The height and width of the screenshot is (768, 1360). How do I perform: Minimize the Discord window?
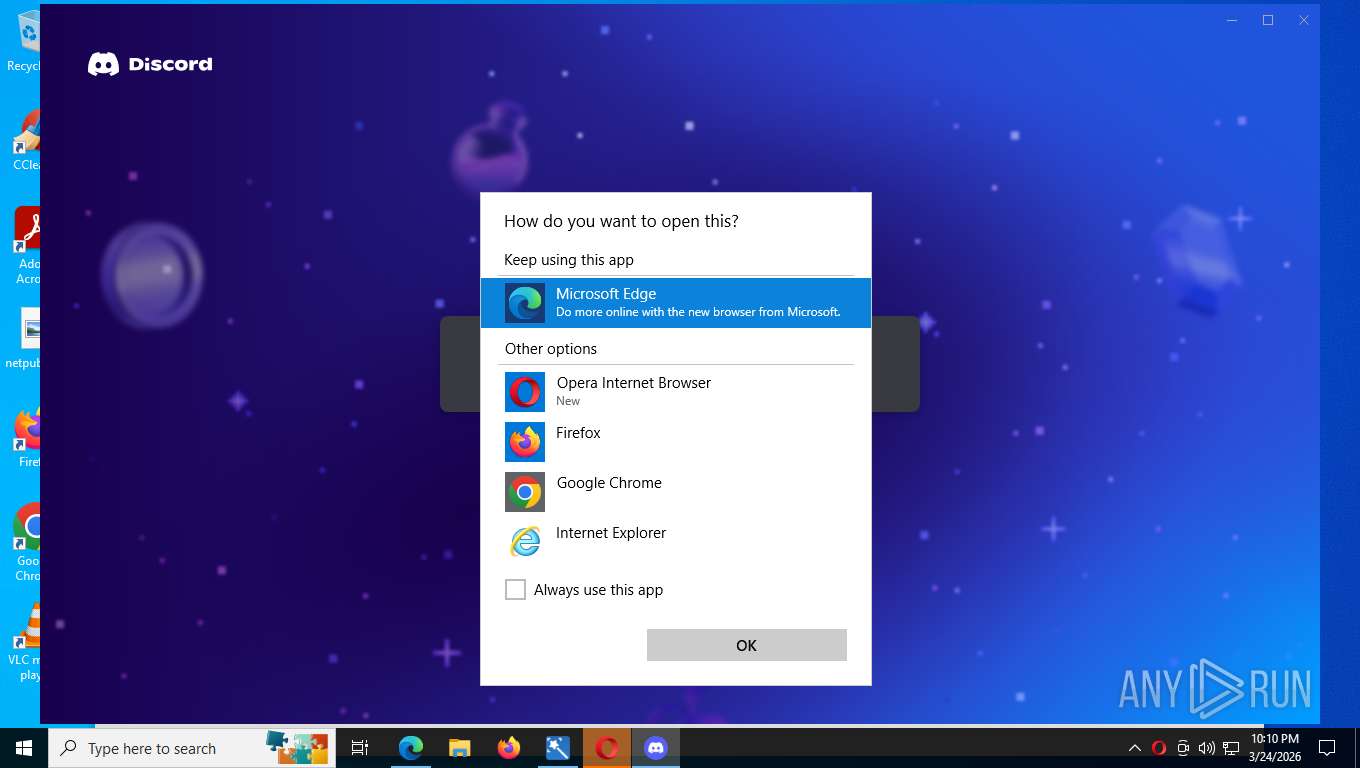[x=1232, y=20]
